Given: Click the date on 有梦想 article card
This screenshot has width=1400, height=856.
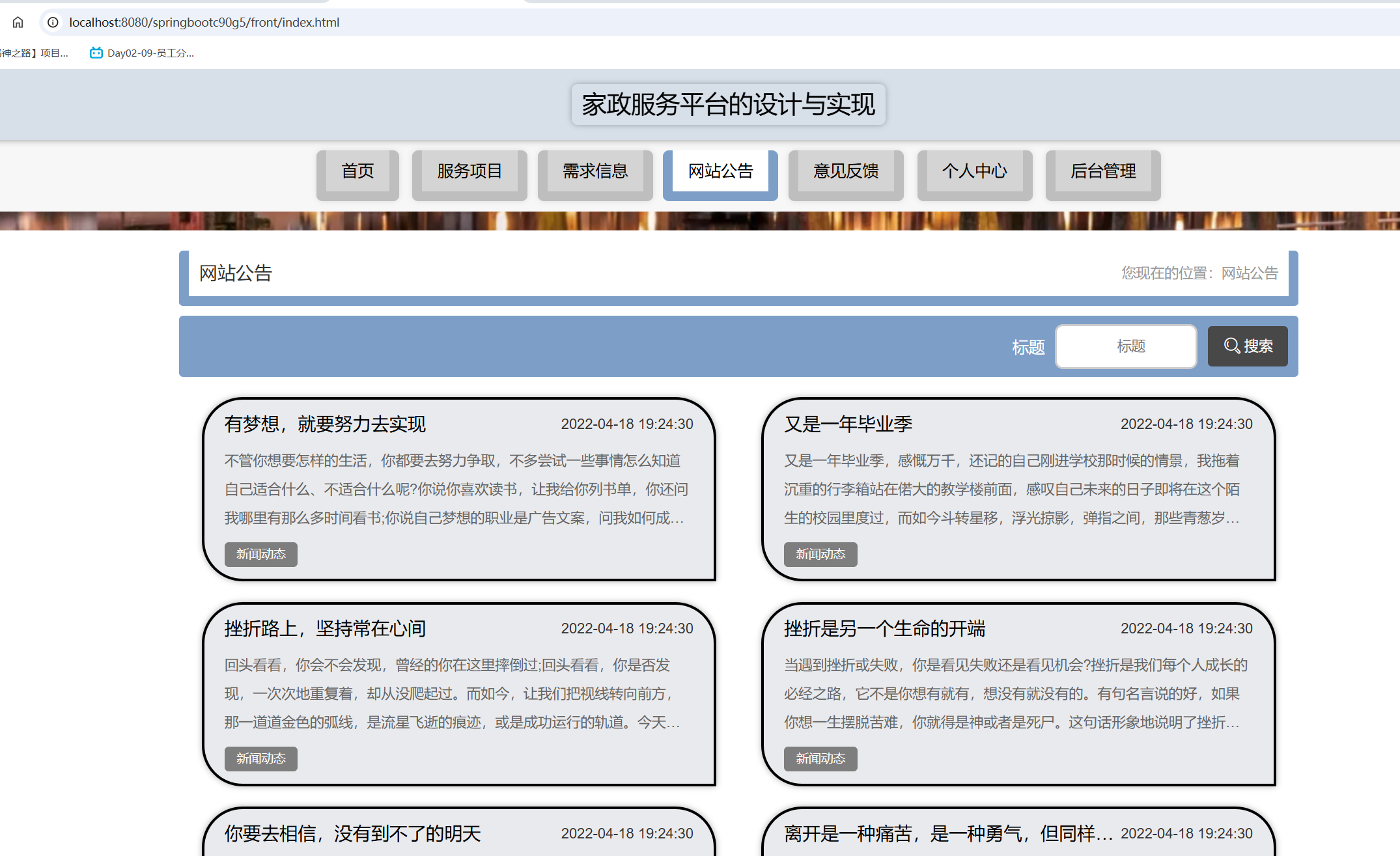Looking at the screenshot, I should pyautogui.click(x=627, y=424).
